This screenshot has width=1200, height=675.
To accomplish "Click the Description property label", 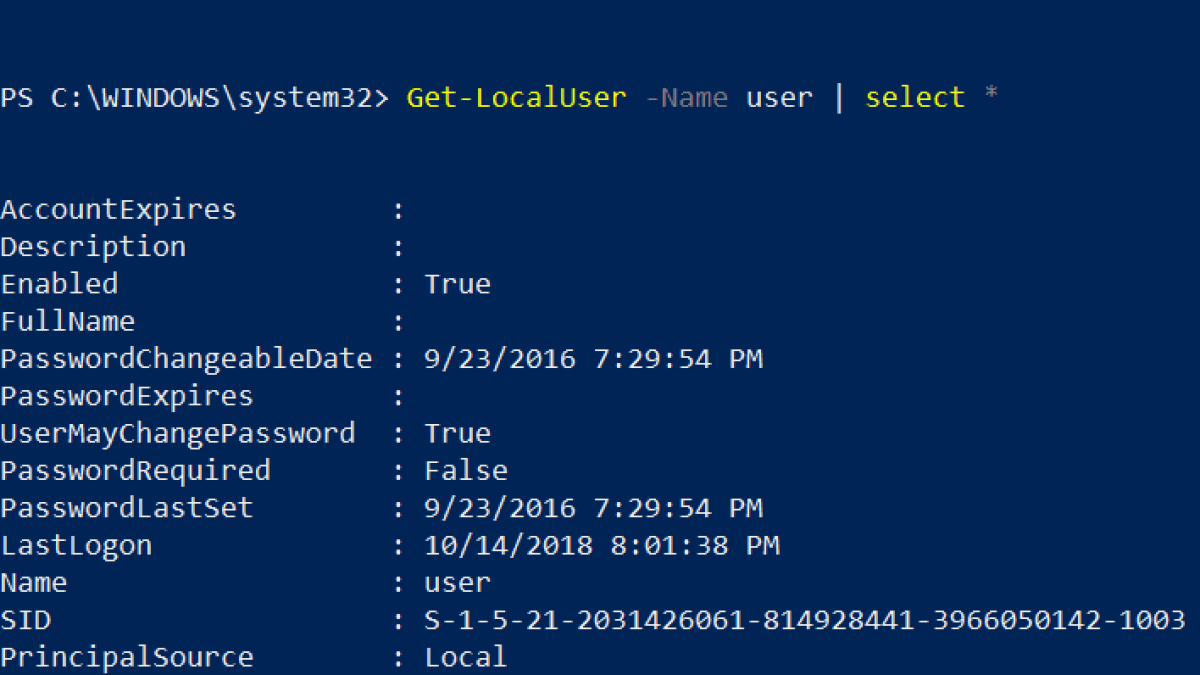I will pos(93,247).
